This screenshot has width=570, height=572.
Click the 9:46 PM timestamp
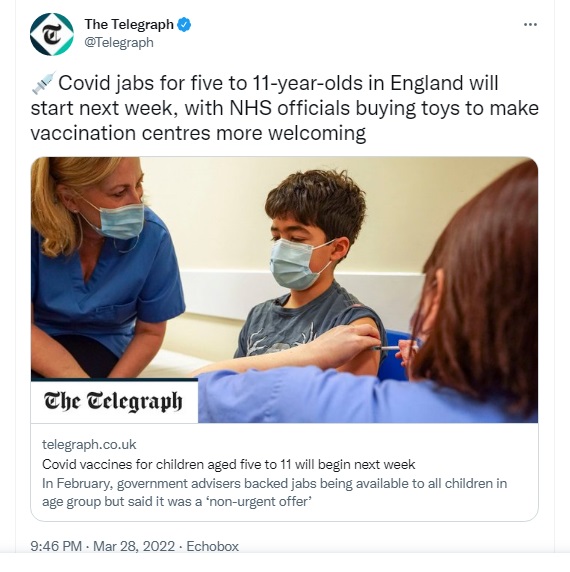(x=56, y=546)
